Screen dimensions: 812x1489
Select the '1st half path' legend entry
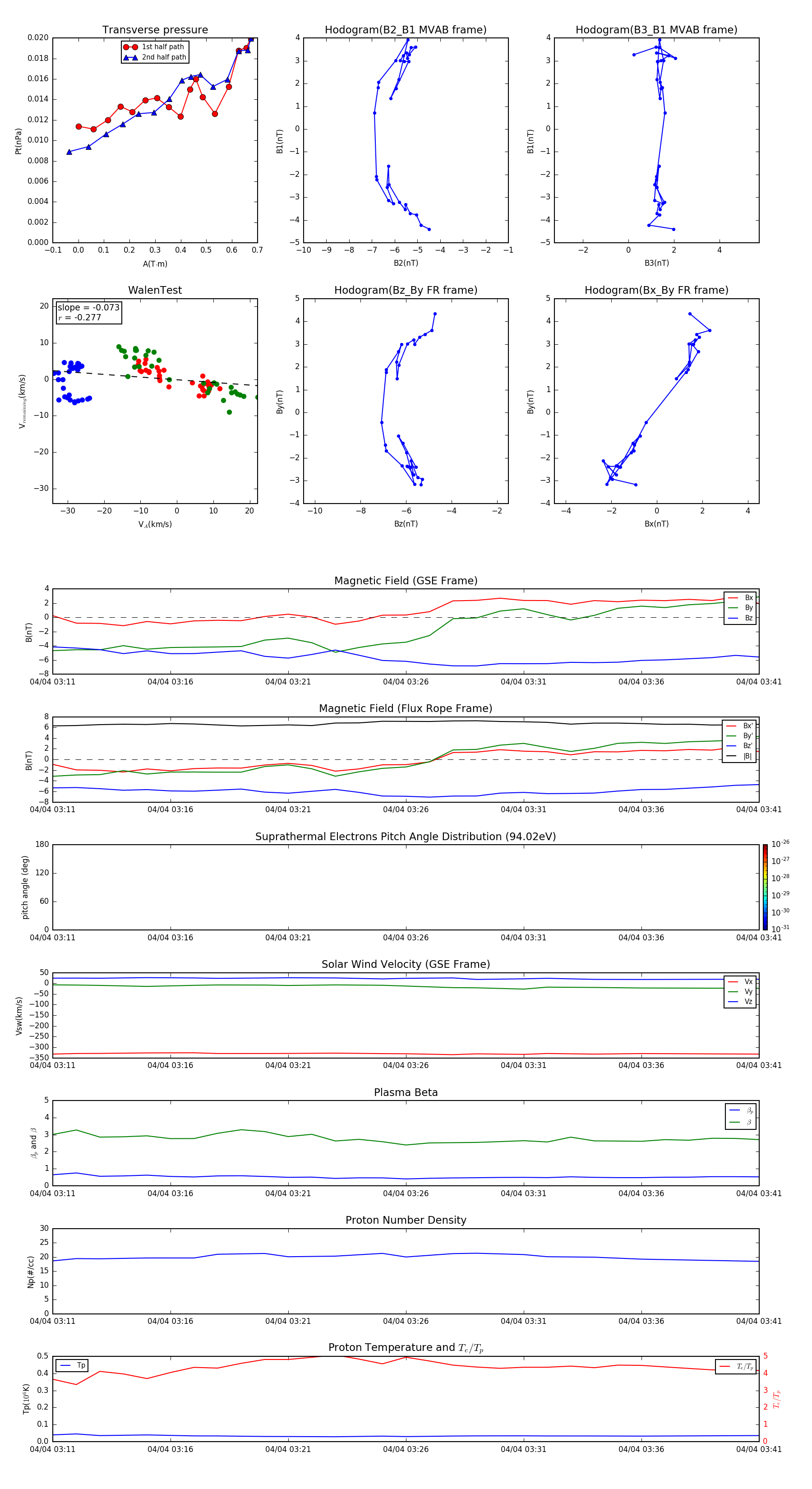coord(154,47)
